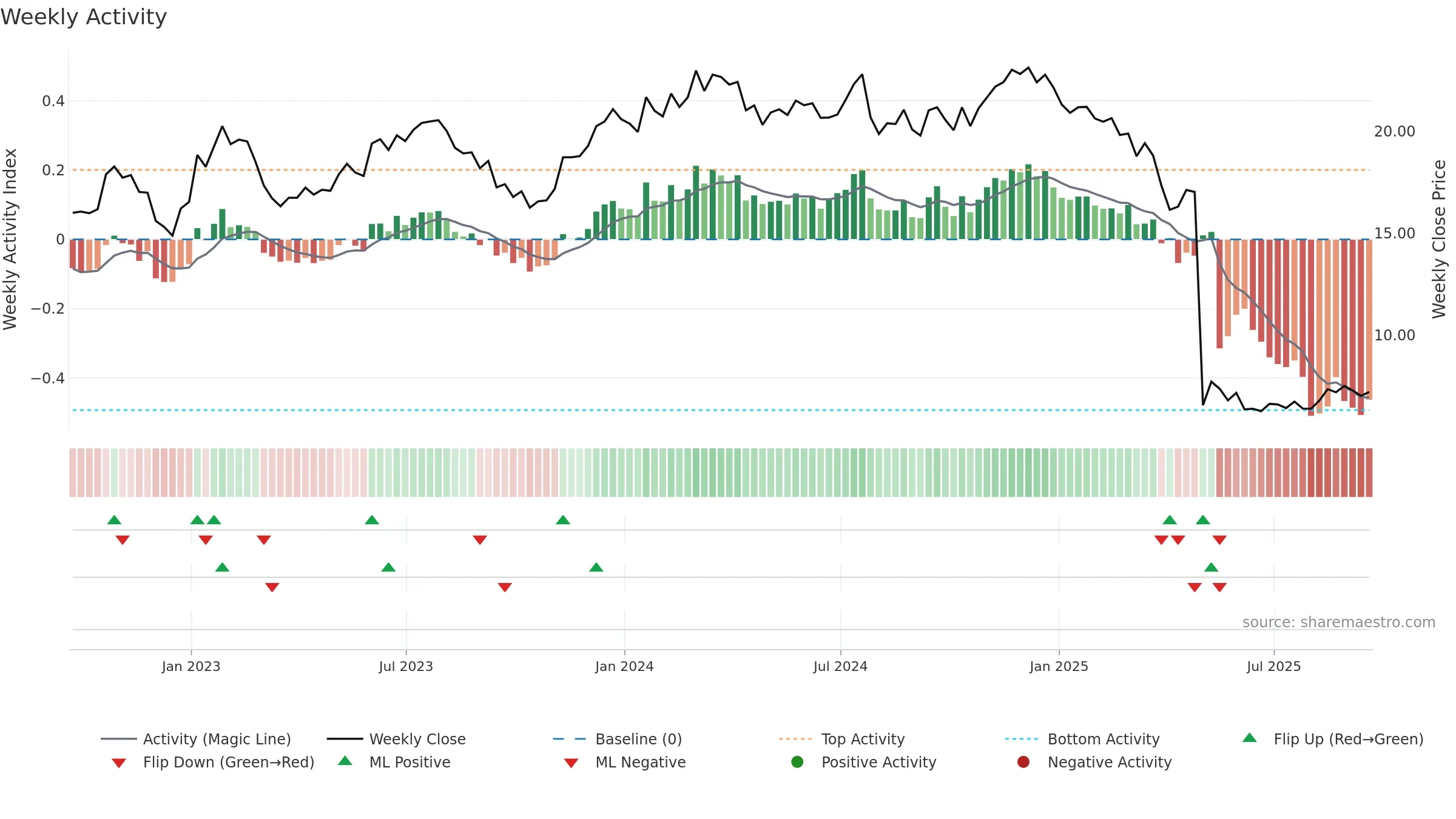Click the Positive Activity green circle icon
Screen dimensions: 1456x819
pos(798,762)
